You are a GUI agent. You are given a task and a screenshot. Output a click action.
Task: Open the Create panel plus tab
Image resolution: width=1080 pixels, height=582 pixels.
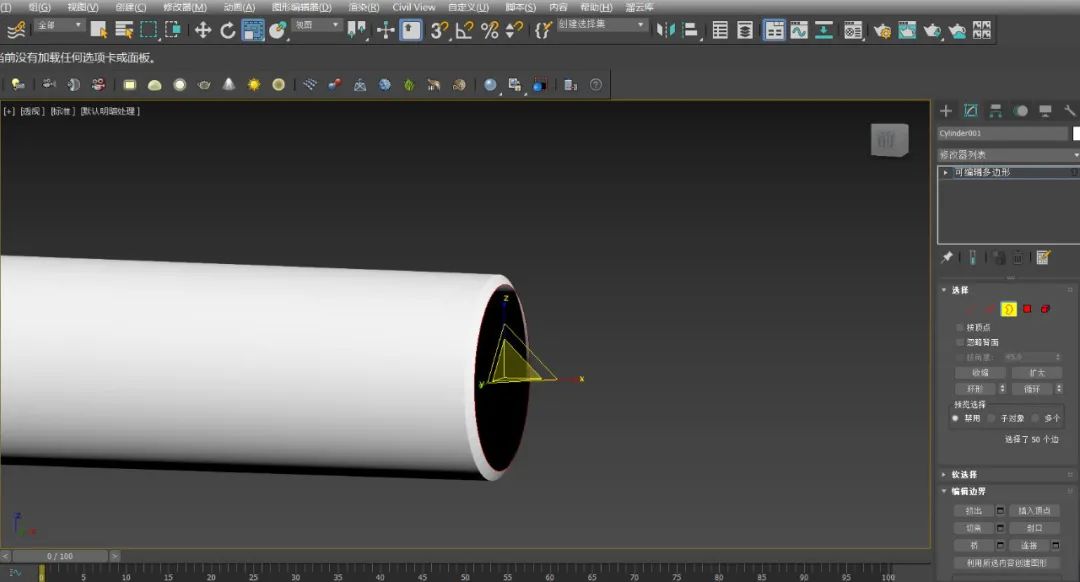(x=946, y=111)
